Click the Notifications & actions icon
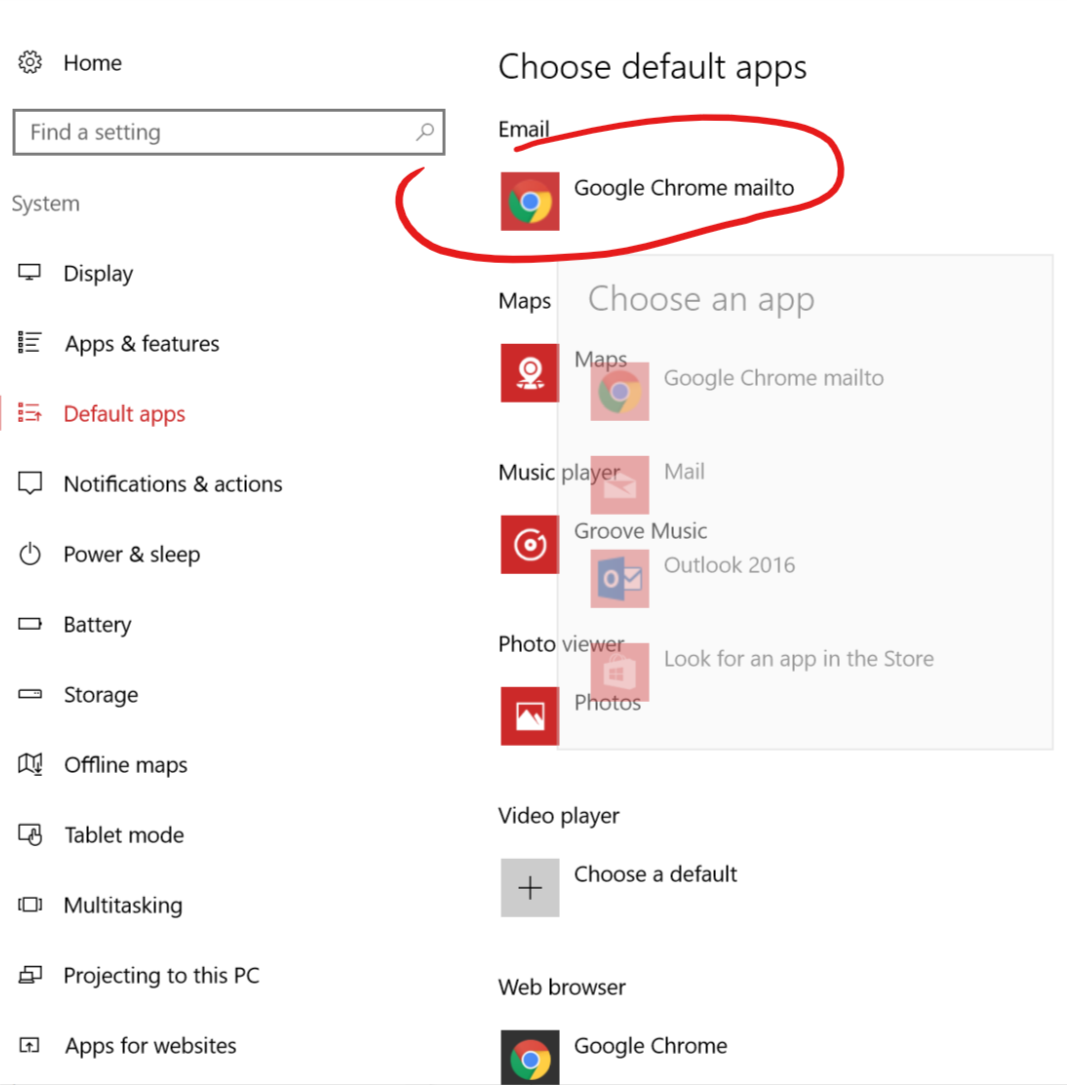 coord(30,483)
